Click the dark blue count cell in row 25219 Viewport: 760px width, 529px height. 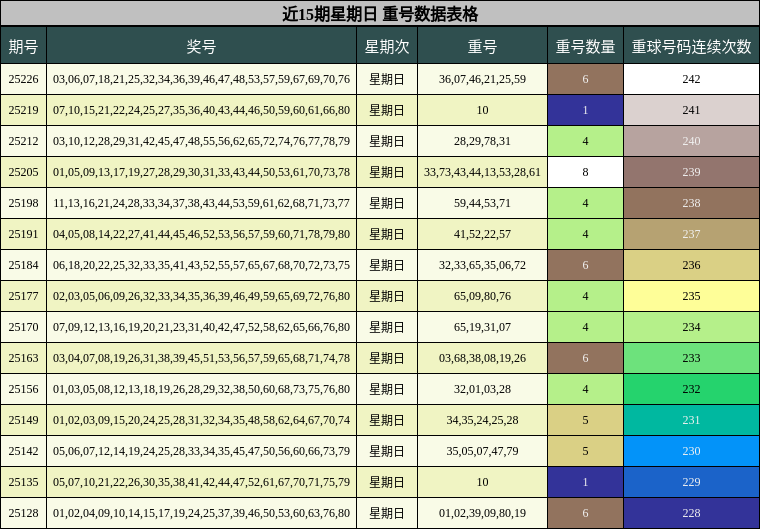click(x=586, y=110)
